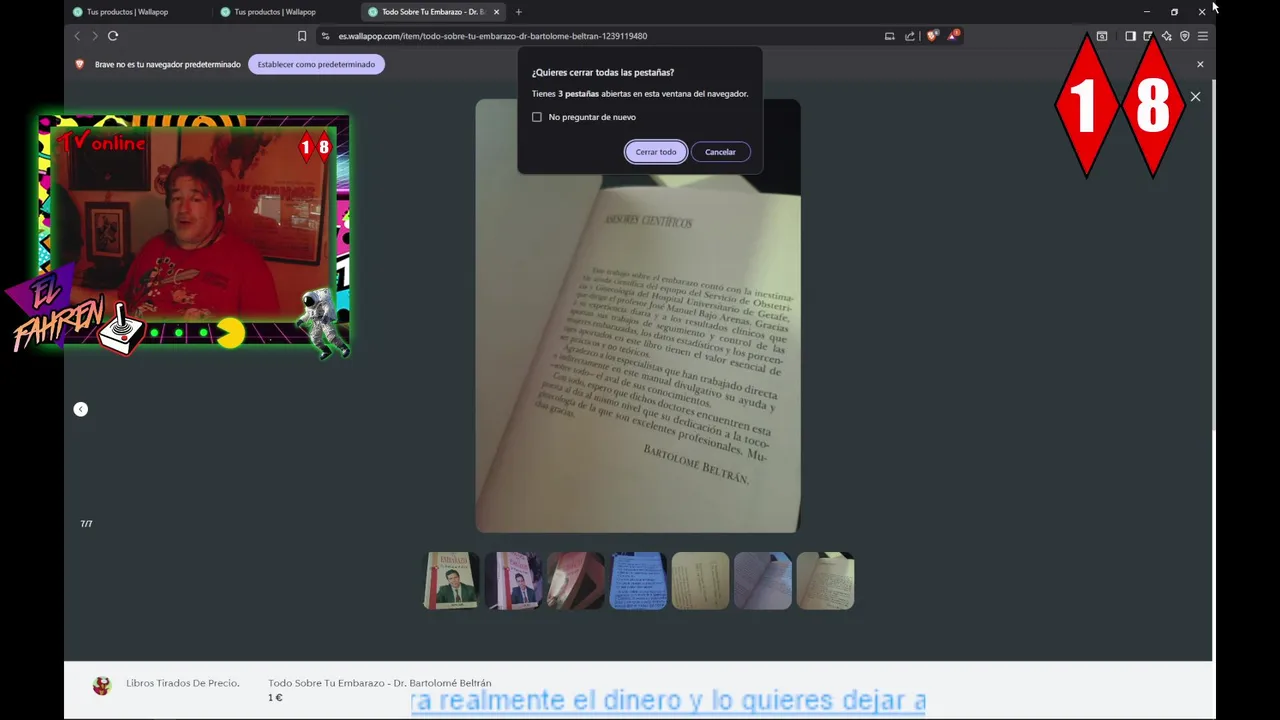Click the Brave lion icon in notification bar

tap(80, 64)
